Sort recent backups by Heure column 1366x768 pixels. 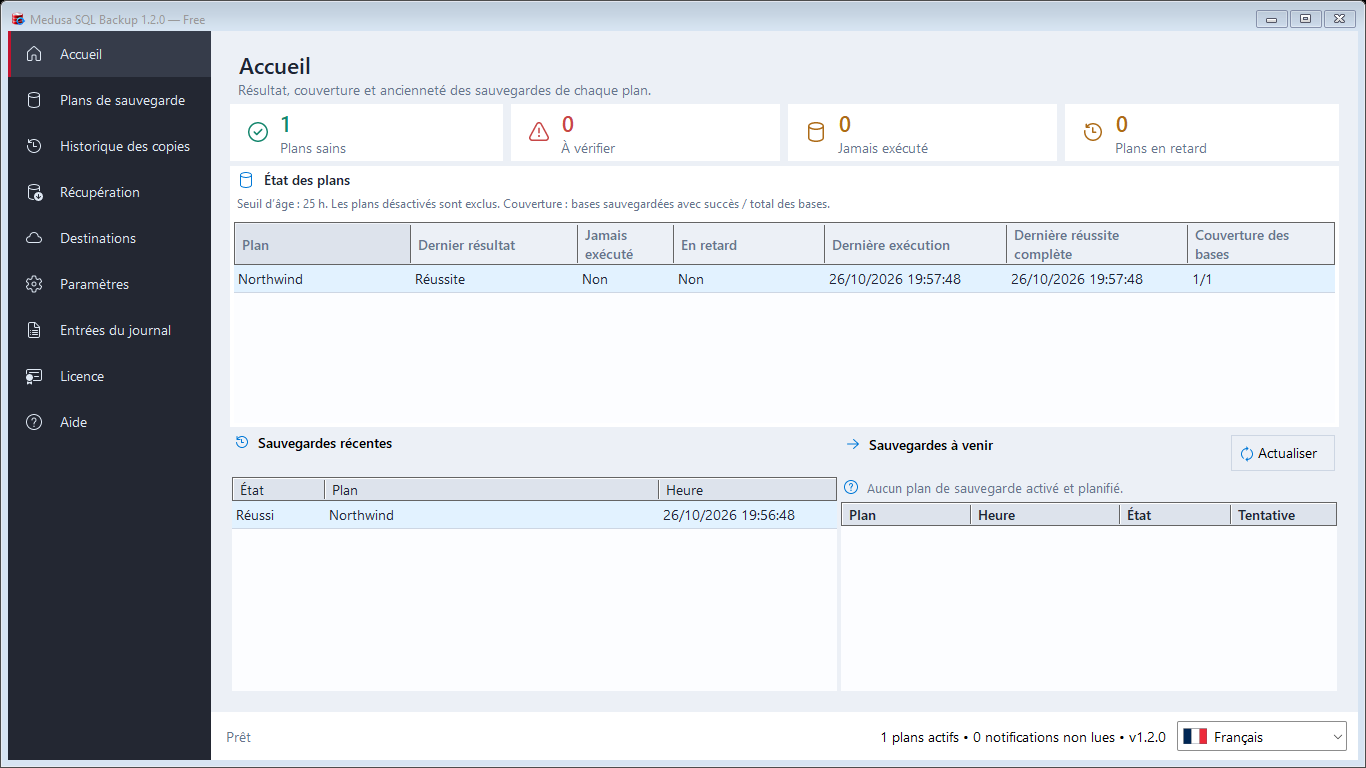pos(747,490)
